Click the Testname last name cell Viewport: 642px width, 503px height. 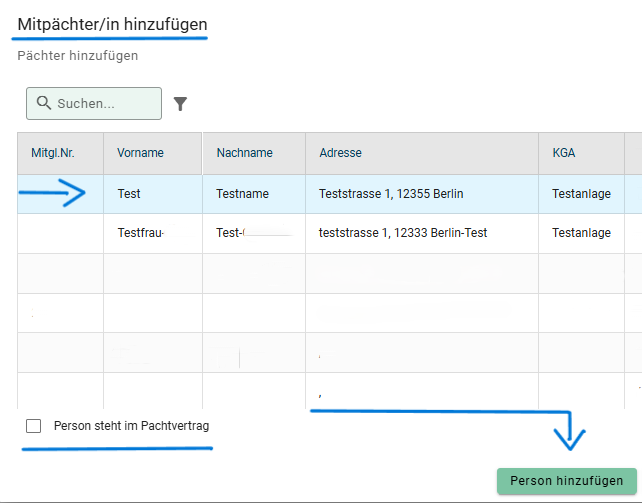[x=245, y=194]
